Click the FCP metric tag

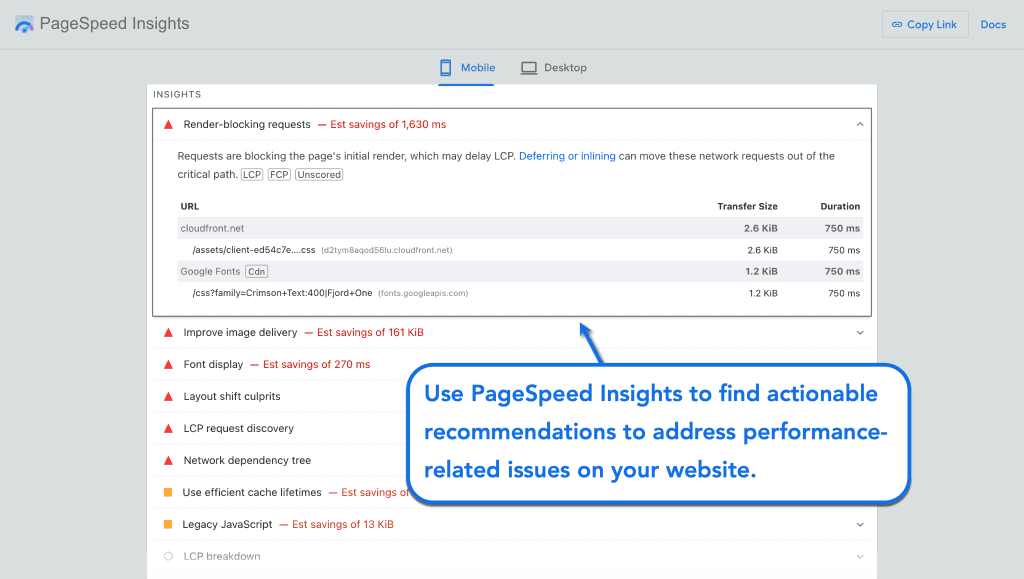pos(280,174)
